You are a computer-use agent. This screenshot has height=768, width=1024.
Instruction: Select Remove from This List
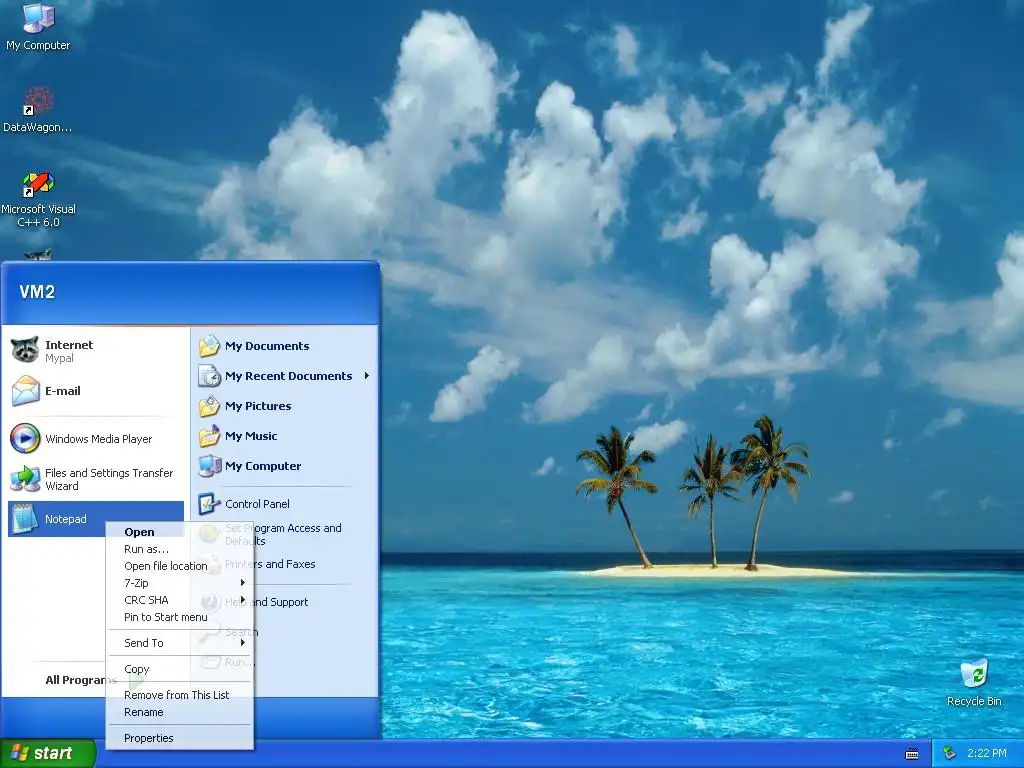(x=180, y=695)
